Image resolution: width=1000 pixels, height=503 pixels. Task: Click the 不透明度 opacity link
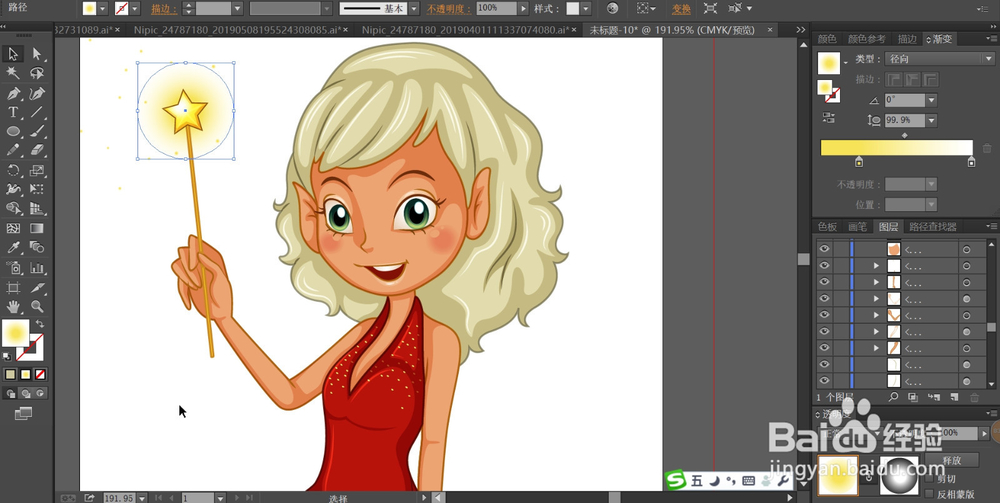tap(448, 8)
